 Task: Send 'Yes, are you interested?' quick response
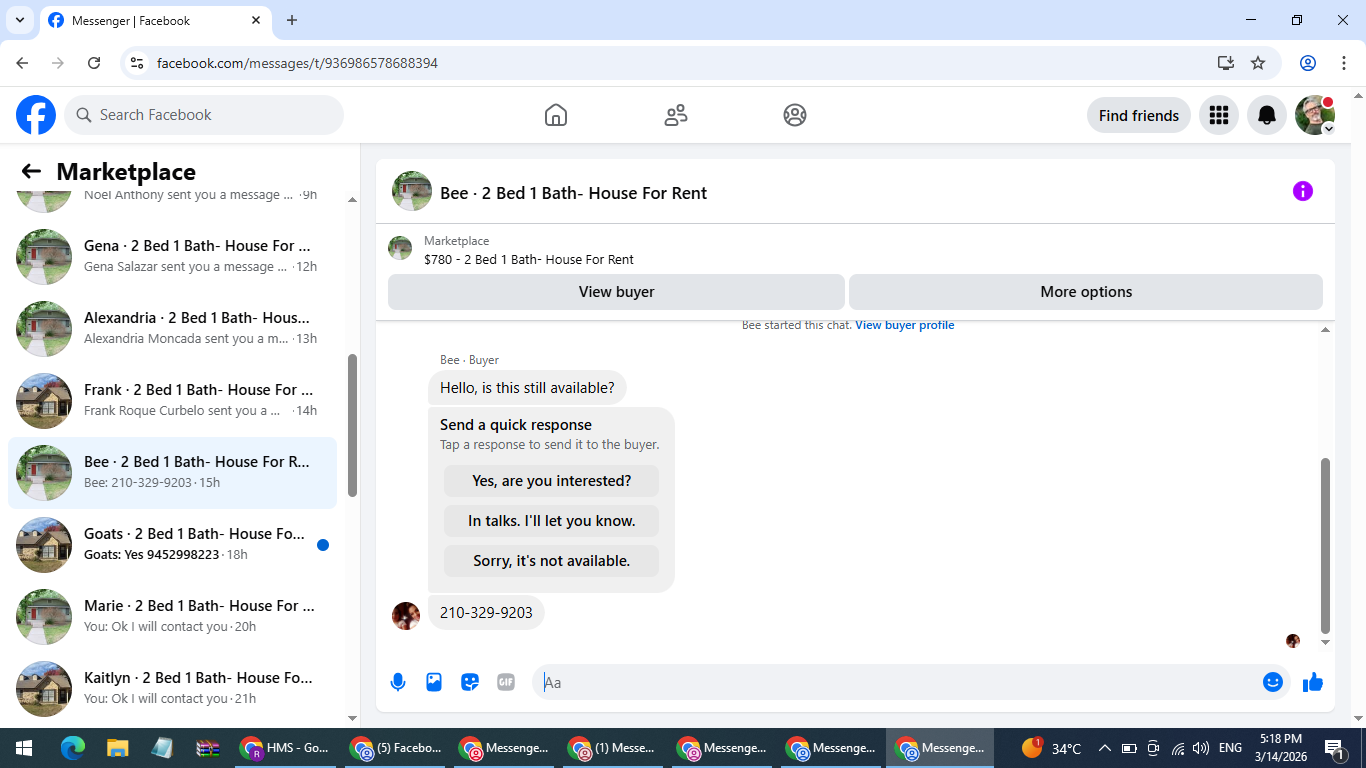tap(551, 481)
